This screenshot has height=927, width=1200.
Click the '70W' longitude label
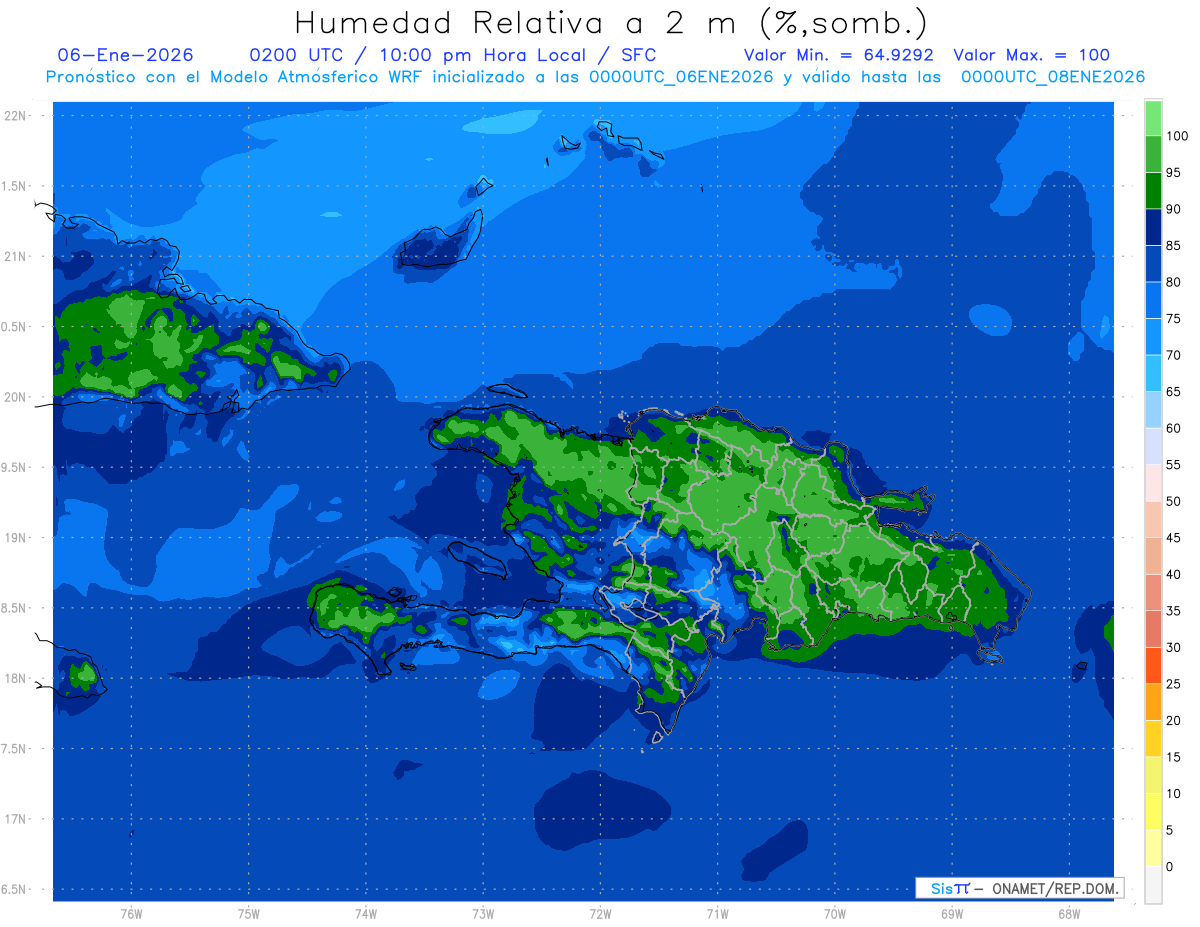(x=835, y=914)
